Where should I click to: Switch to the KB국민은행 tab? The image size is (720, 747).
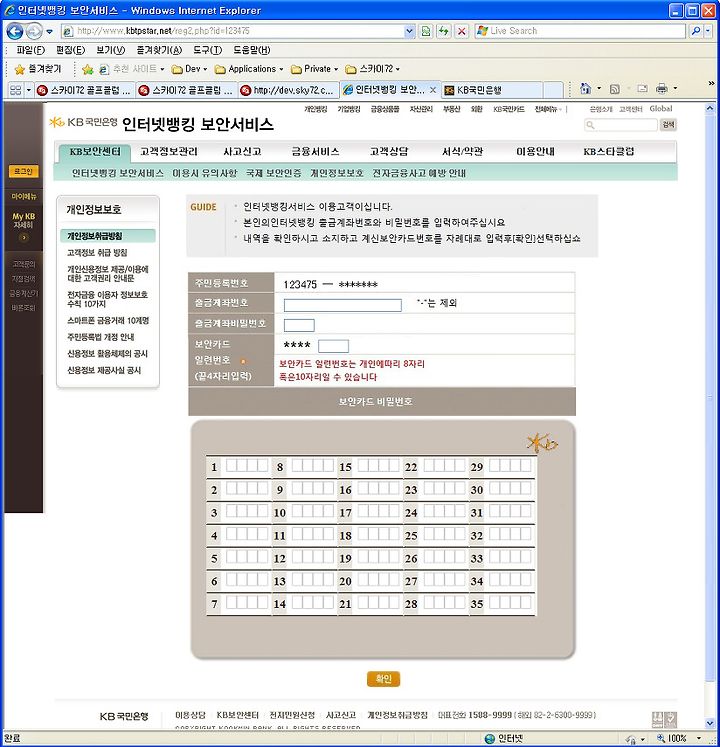pyautogui.click(x=491, y=90)
